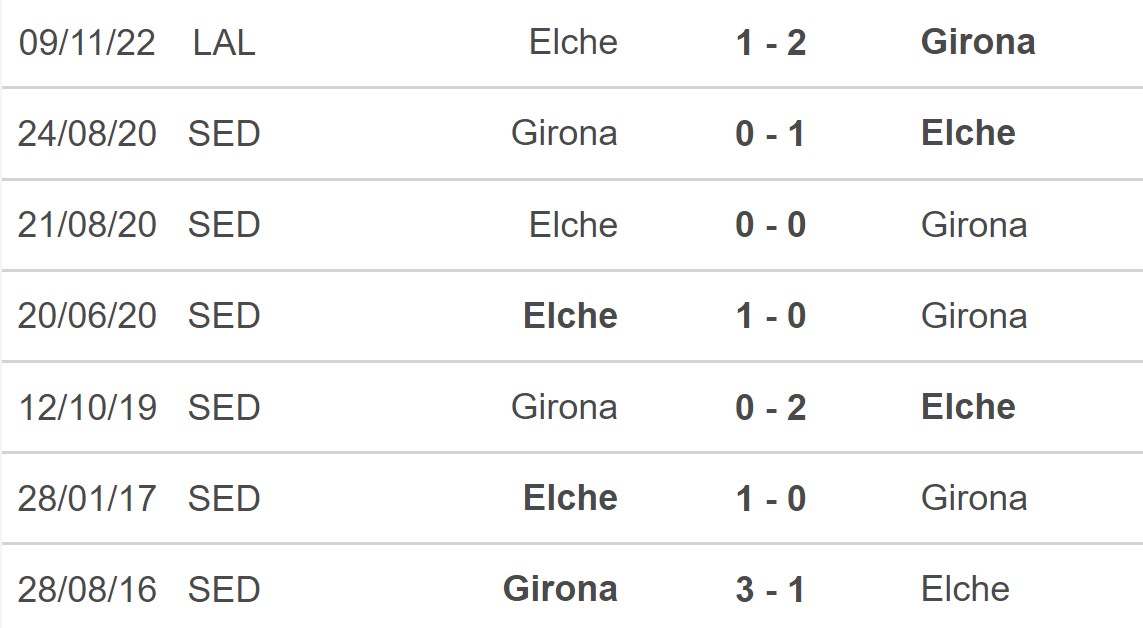
Task: Open the 0 - 1 score dated 24/08/20
Action: click(771, 133)
